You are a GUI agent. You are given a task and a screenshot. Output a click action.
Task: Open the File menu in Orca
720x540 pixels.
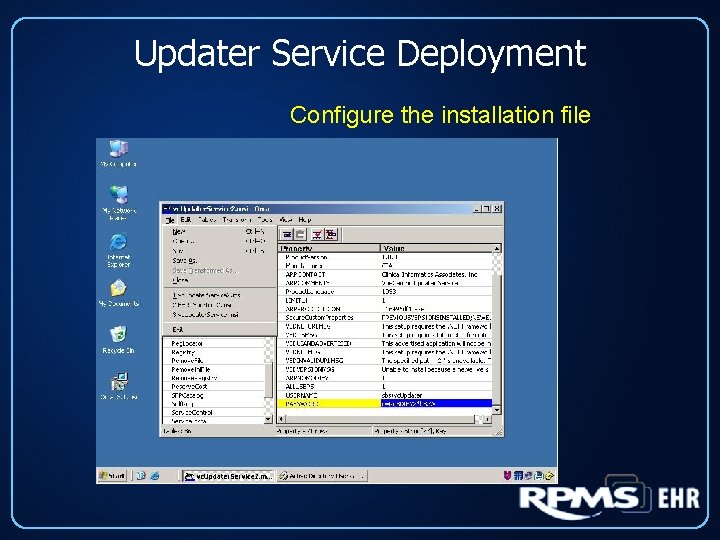pos(169,220)
